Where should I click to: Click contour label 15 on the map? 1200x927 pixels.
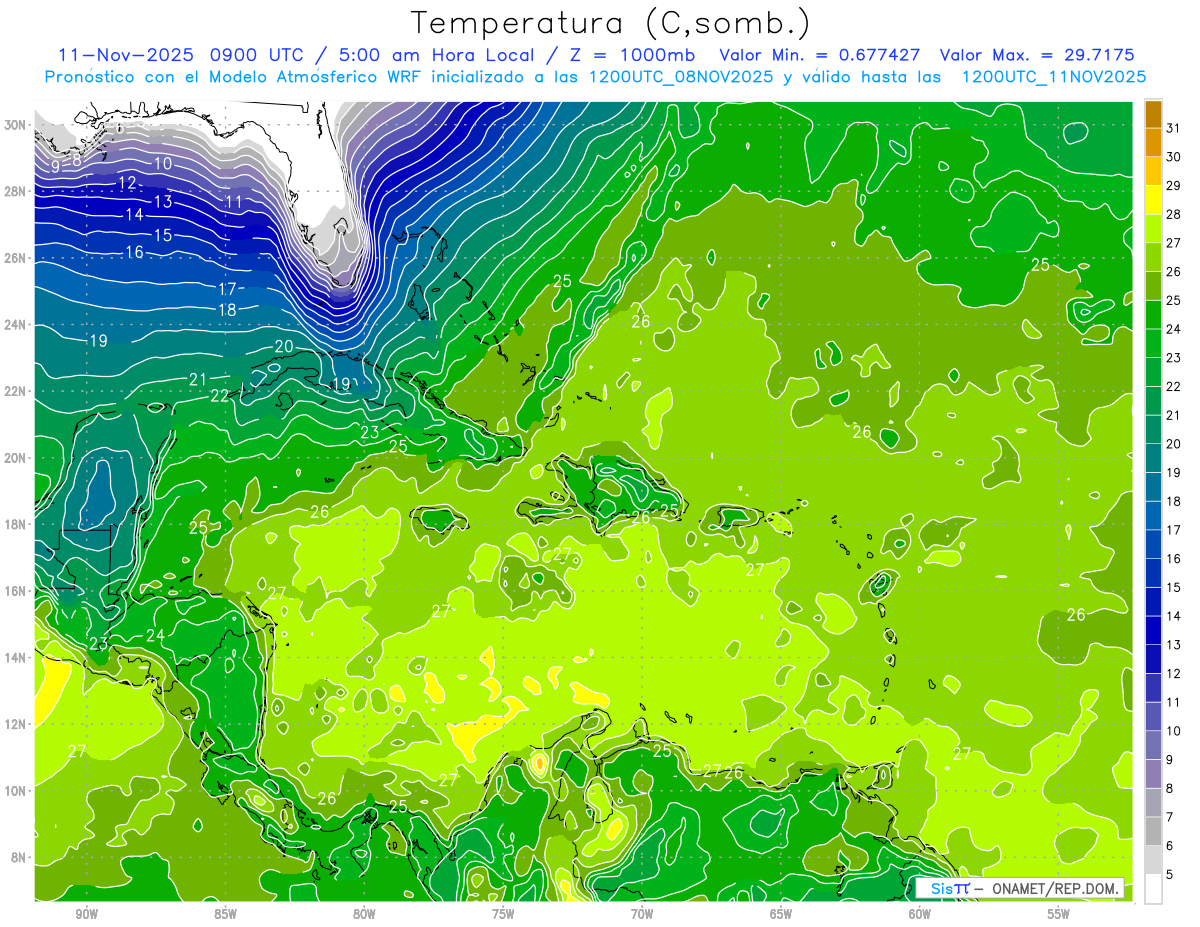(163, 235)
